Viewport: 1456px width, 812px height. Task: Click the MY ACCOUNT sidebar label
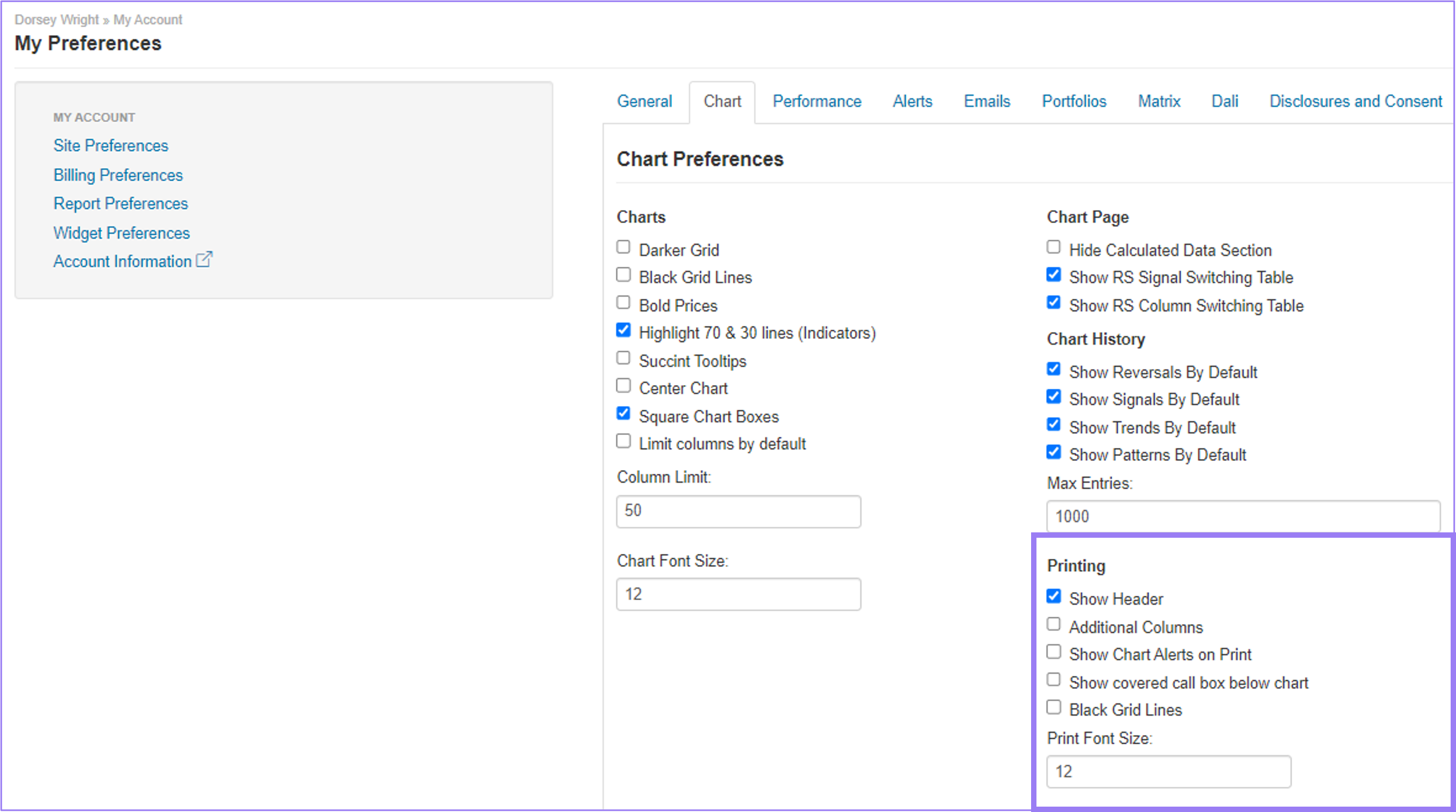(x=94, y=118)
